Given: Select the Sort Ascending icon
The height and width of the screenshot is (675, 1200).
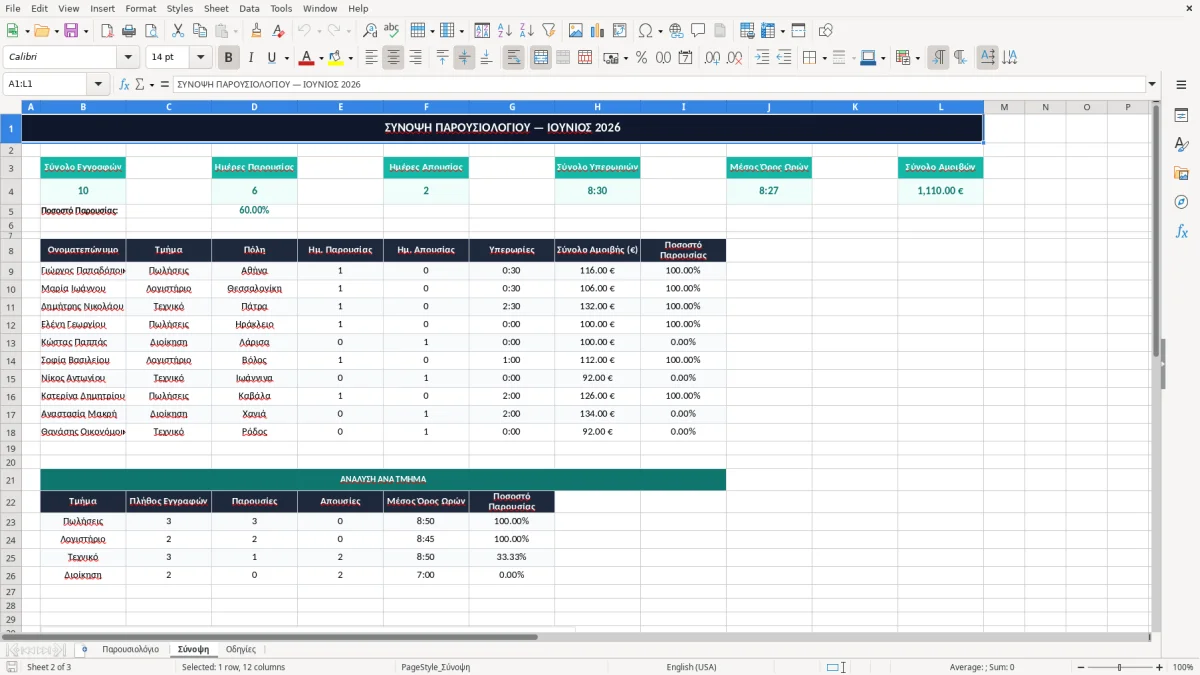Looking at the screenshot, I should pyautogui.click(x=505, y=31).
